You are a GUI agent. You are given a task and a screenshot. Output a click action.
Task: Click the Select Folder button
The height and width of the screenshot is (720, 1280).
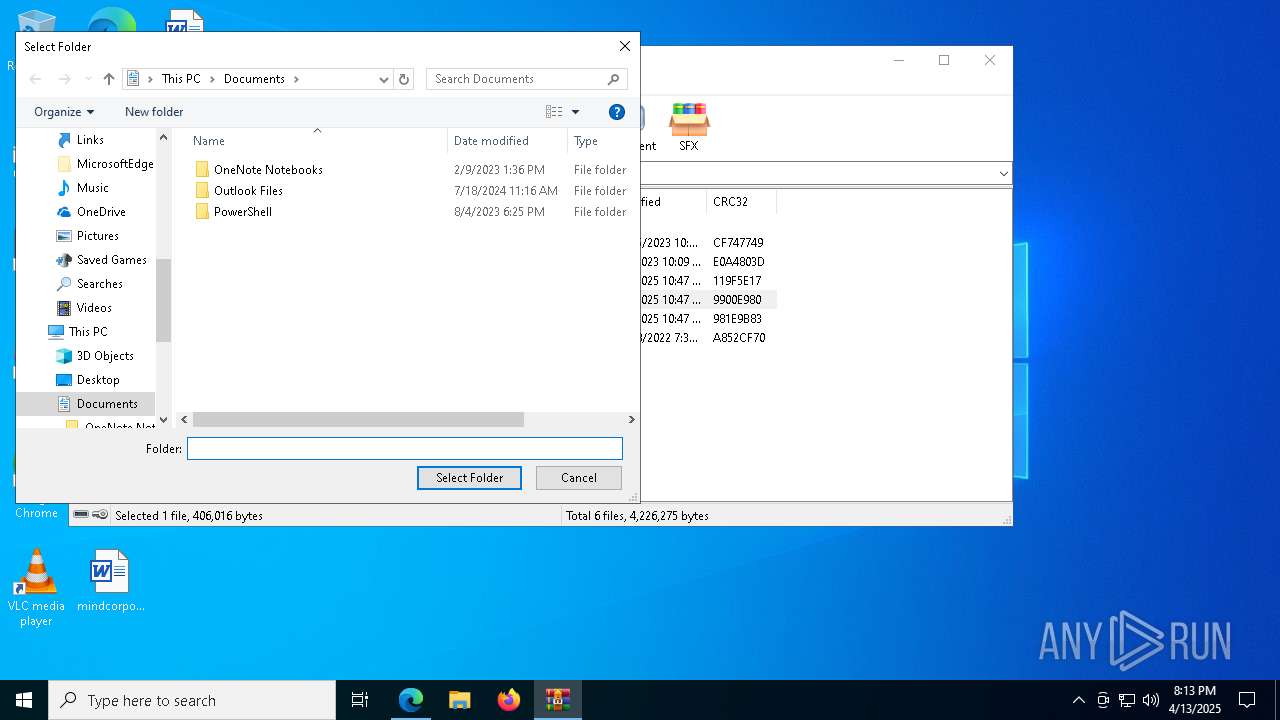point(469,478)
